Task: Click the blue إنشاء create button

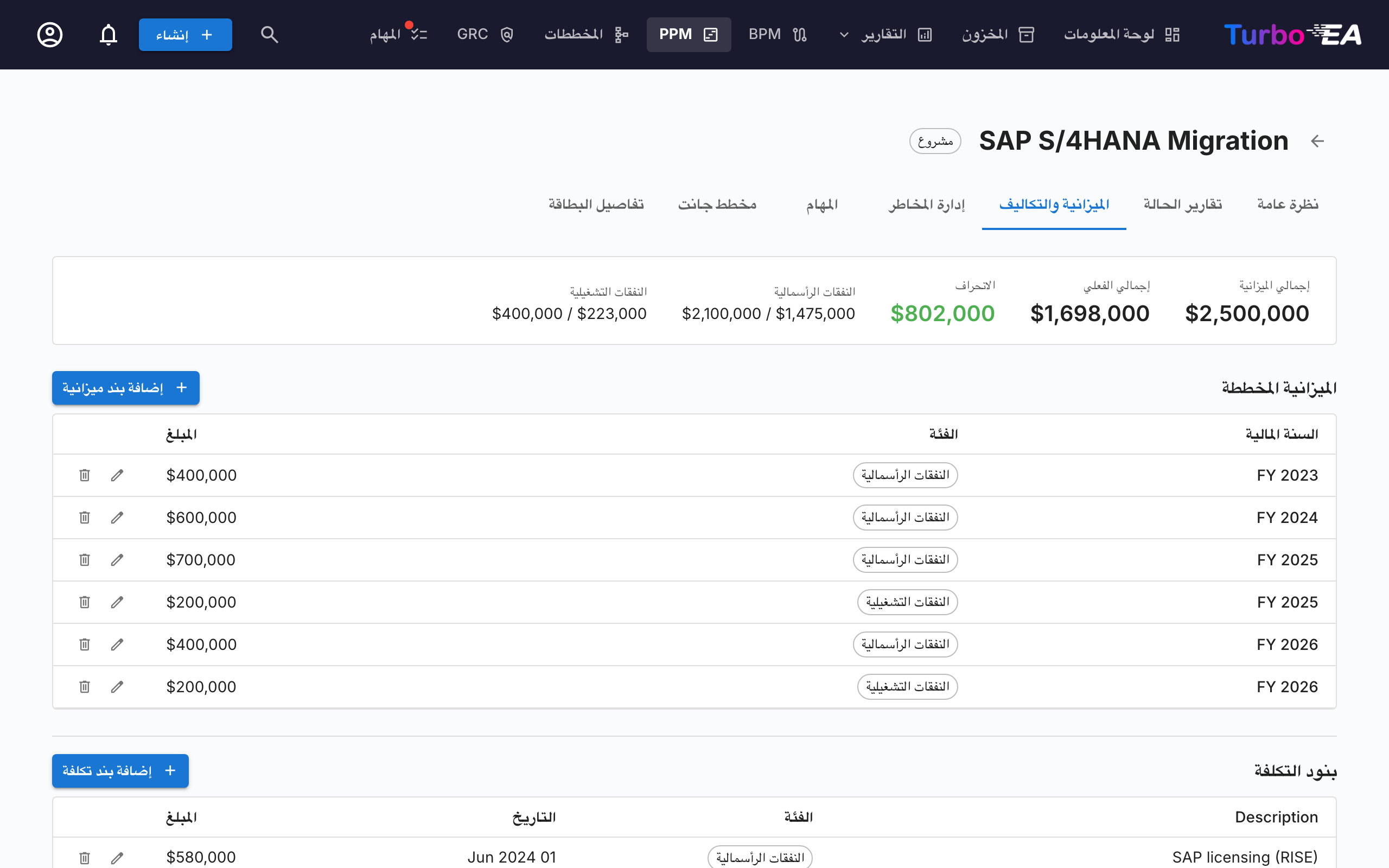Action: coord(186,34)
